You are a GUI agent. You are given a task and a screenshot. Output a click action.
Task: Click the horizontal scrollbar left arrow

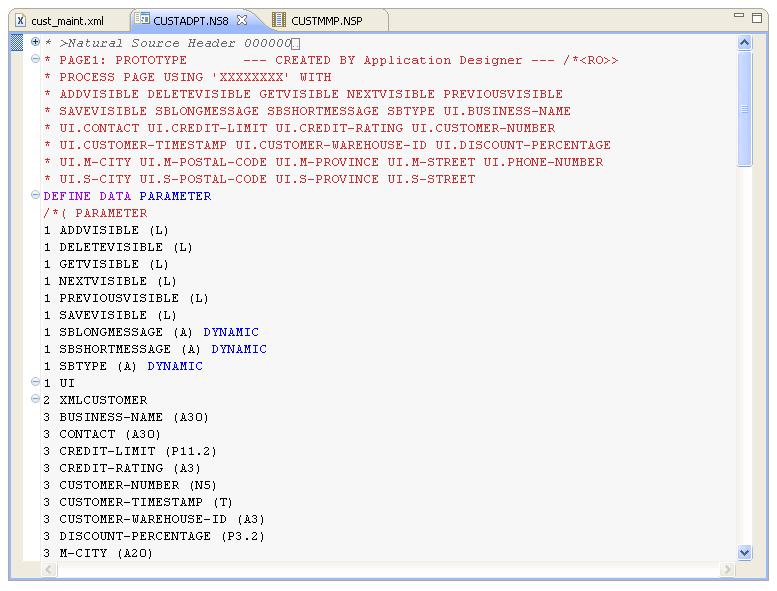point(49,570)
